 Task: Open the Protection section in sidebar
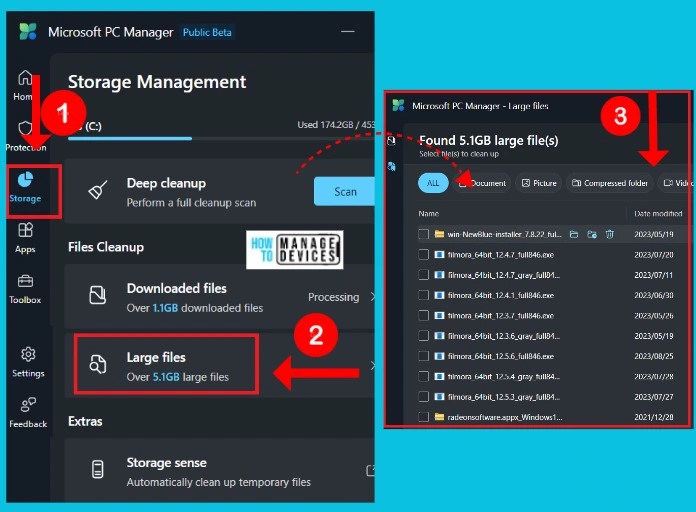point(25,136)
